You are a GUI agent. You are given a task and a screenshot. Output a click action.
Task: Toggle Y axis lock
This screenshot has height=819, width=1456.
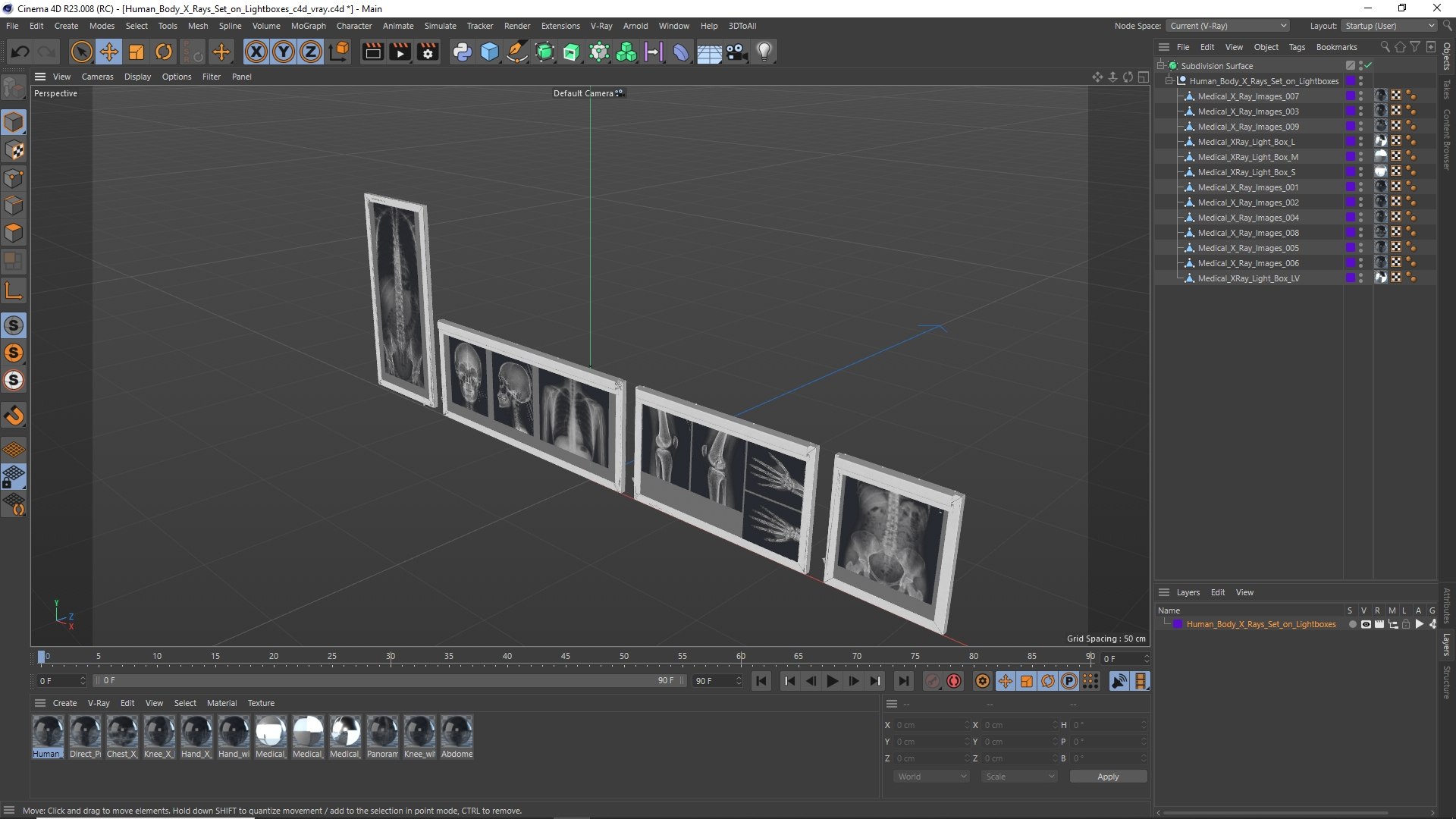click(284, 52)
